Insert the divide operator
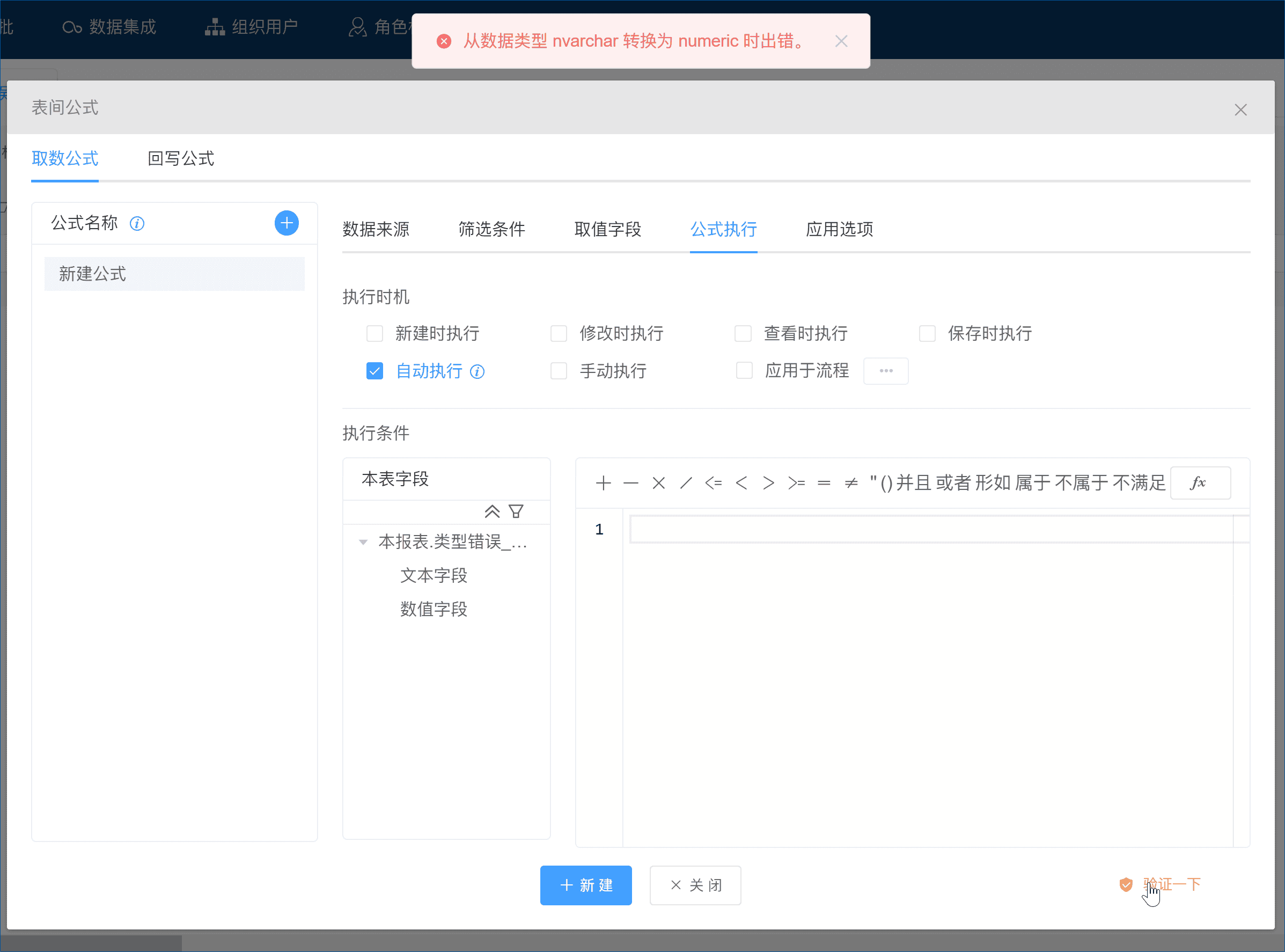 (x=686, y=483)
